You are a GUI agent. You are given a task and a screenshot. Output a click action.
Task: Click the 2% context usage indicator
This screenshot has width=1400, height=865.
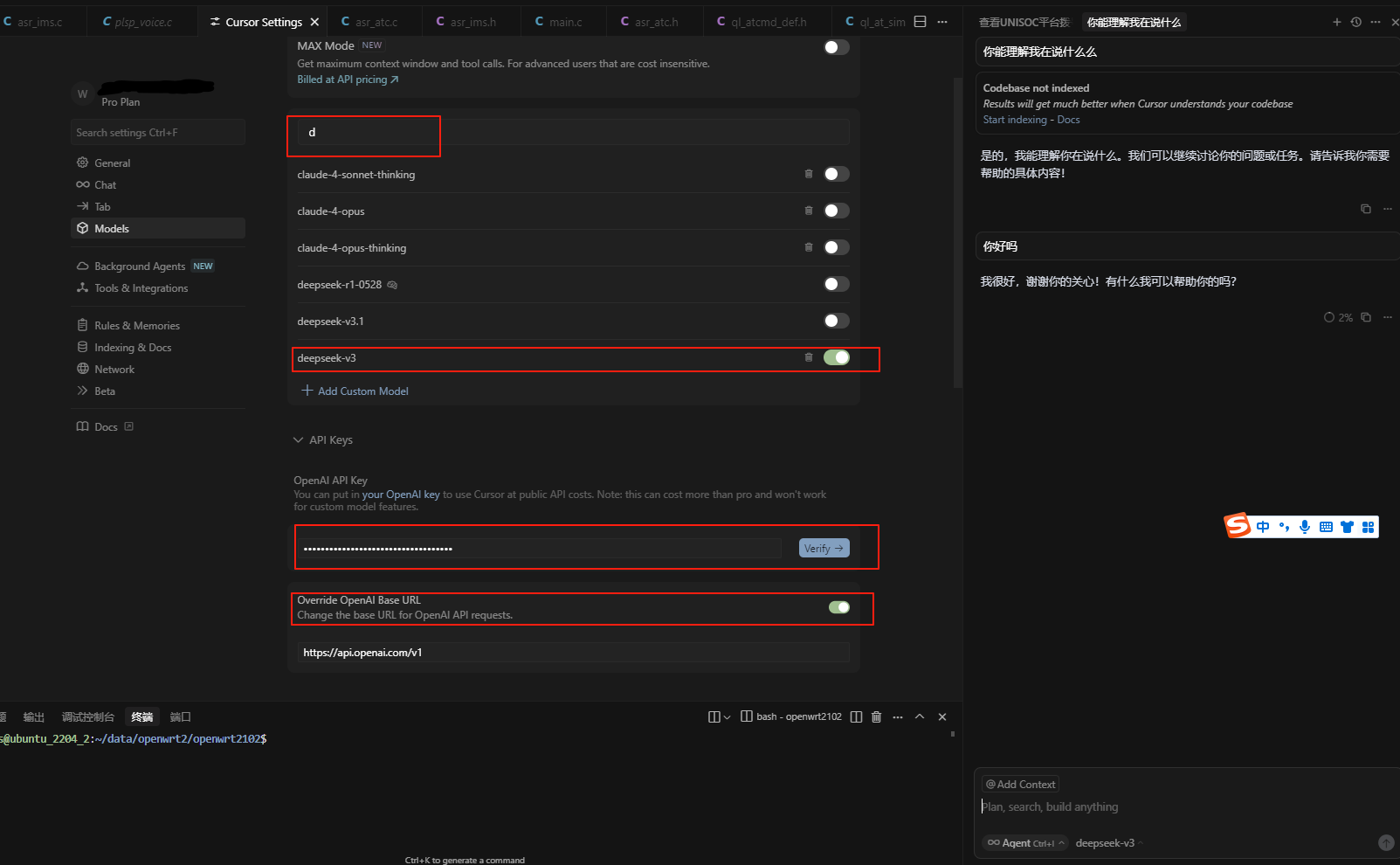[1338, 317]
